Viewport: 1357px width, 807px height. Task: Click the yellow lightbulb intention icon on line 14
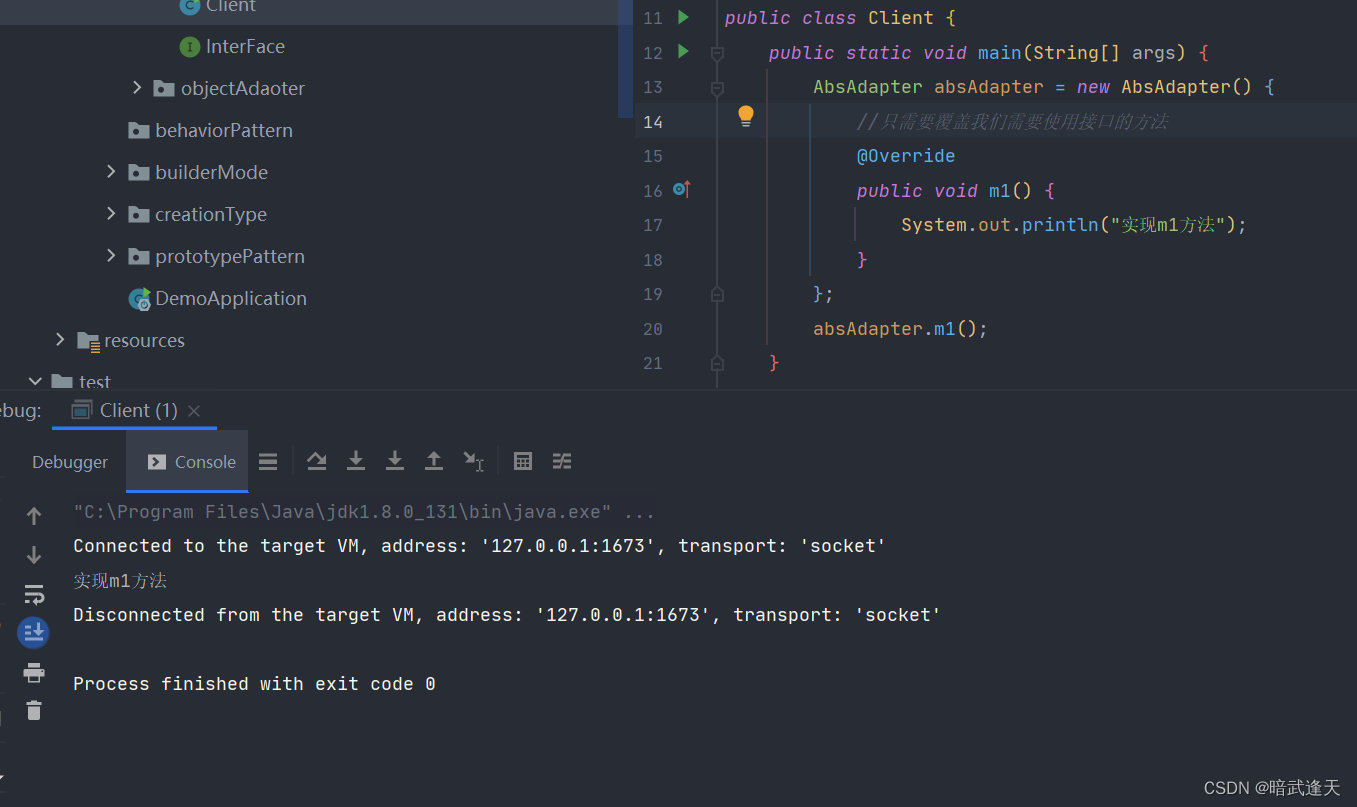point(746,117)
